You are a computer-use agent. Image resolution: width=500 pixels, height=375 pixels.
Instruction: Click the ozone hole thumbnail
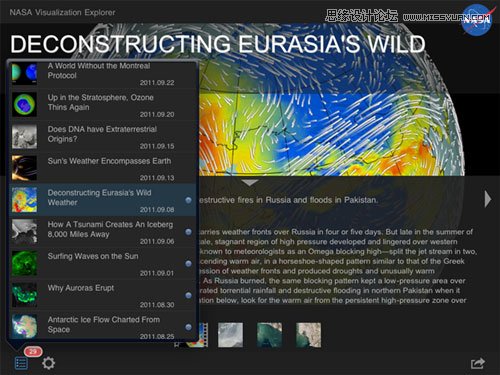pyautogui.click(x=24, y=104)
